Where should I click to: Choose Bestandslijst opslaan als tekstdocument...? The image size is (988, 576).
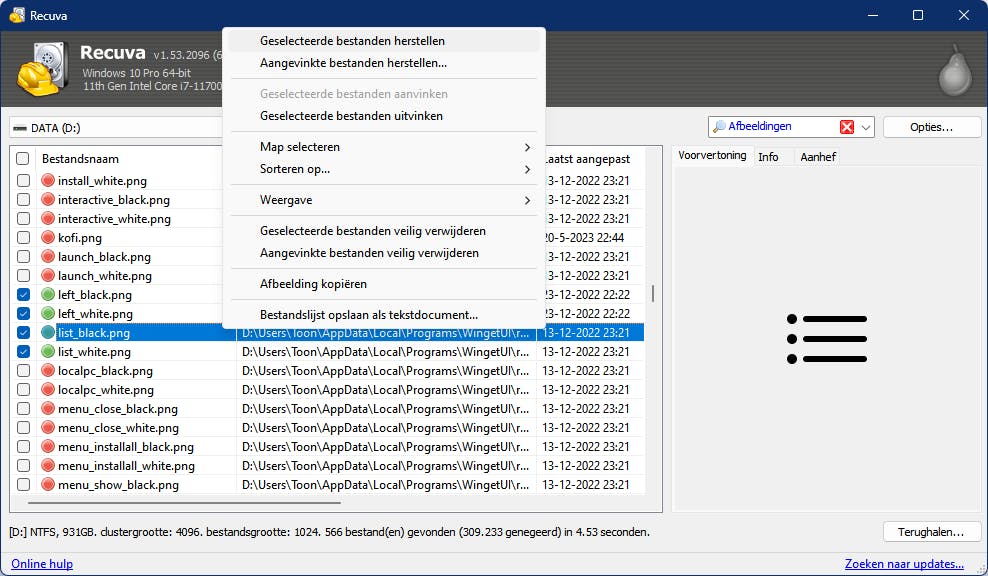tap(384, 314)
